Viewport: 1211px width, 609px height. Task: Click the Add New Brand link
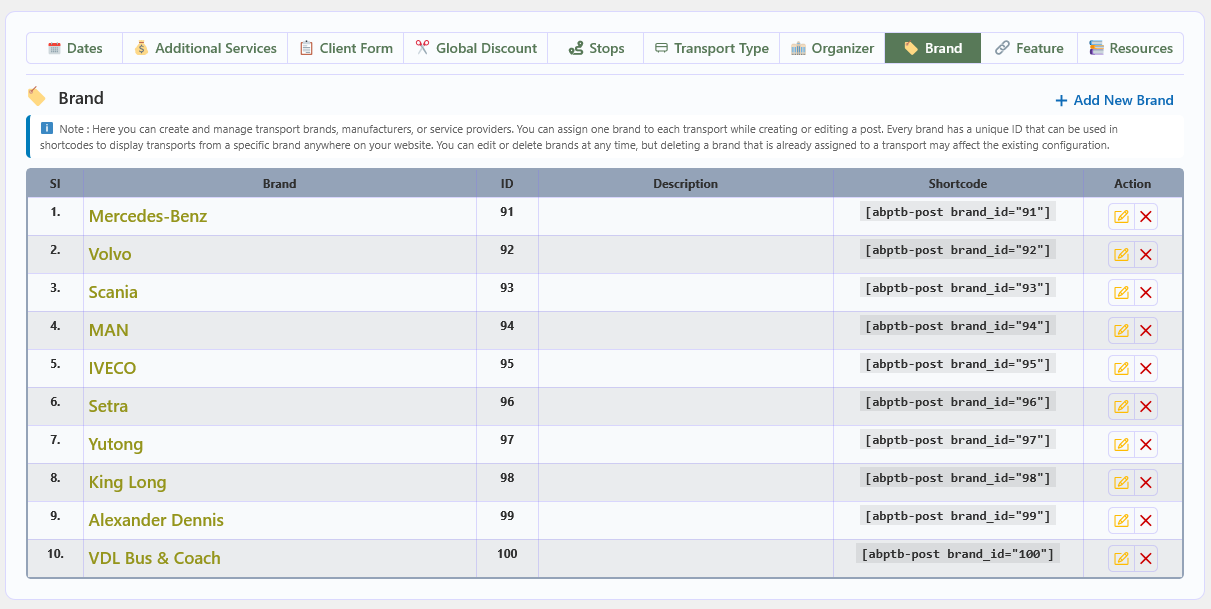[x=1114, y=100]
